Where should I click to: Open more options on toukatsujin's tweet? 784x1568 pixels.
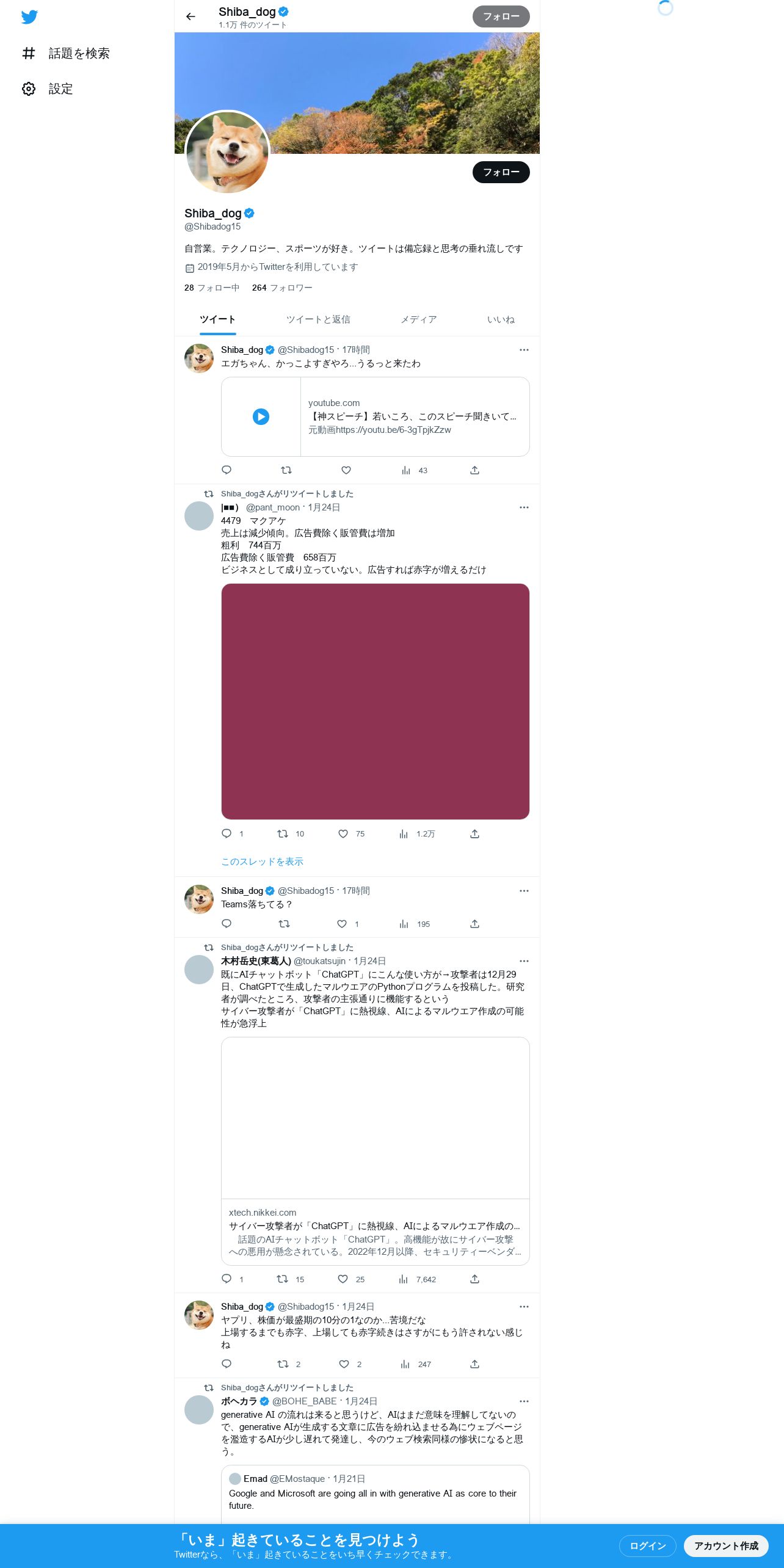(524, 961)
